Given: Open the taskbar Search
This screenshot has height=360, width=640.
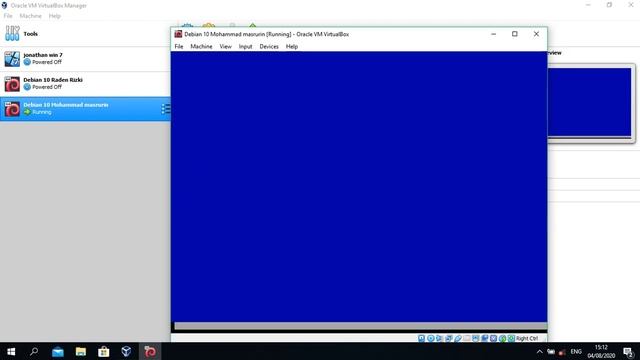Looking at the screenshot, I should coord(34,351).
